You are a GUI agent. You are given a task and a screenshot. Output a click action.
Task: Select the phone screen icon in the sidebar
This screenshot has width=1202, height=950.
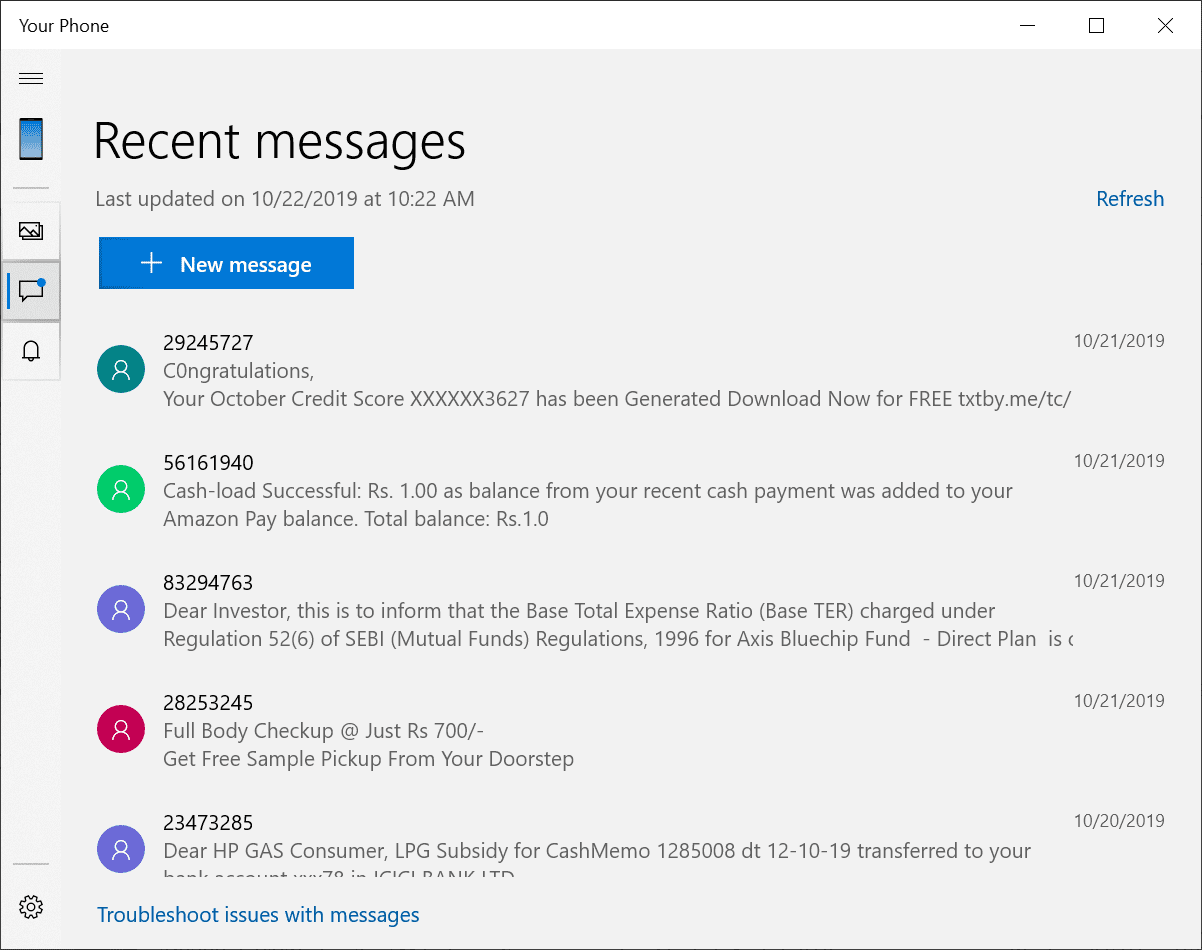(x=31, y=140)
